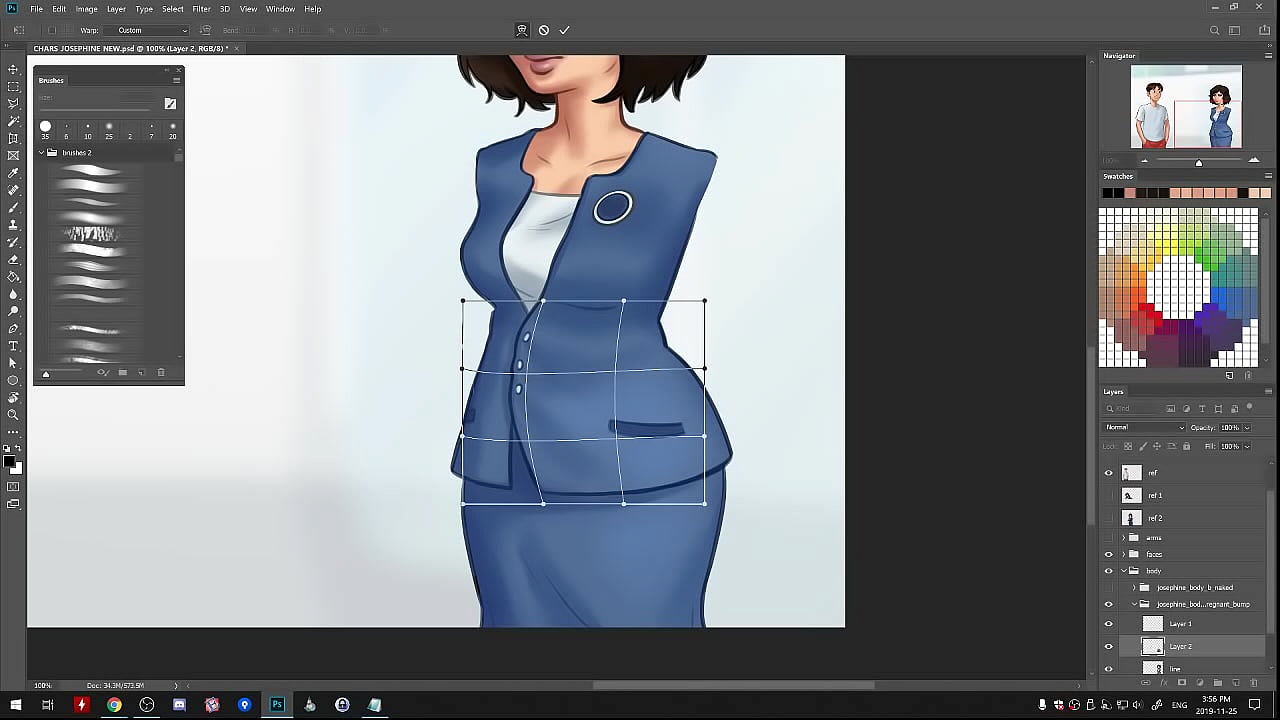Expand the arms layer group
Image resolution: width=1280 pixels, height=720 pixels.
pyautogui.click(x=1123, y=538)
